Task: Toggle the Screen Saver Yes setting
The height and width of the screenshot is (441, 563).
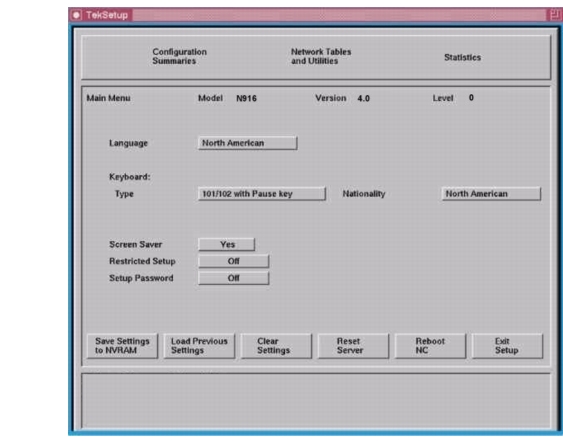Action: point(227,245)
